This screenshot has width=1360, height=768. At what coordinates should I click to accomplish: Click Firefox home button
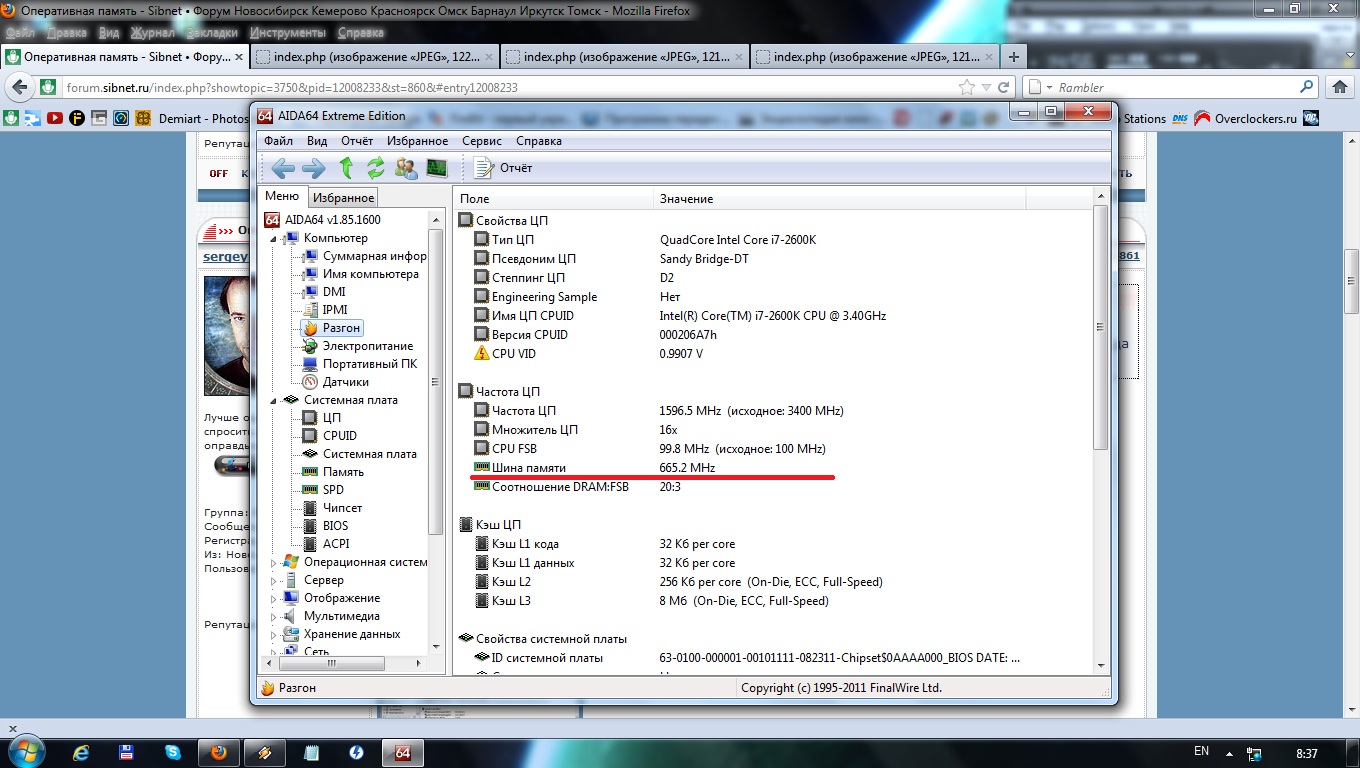[x=1340, y=88]
